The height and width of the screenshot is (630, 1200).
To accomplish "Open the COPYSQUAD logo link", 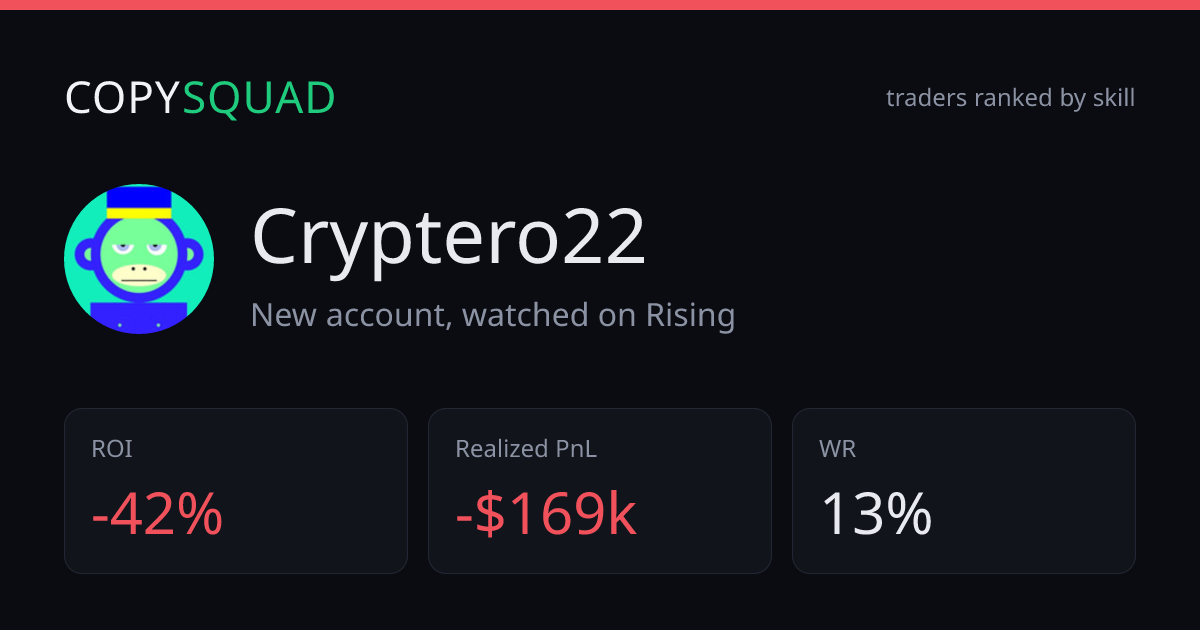I will (x=200, y=98).
